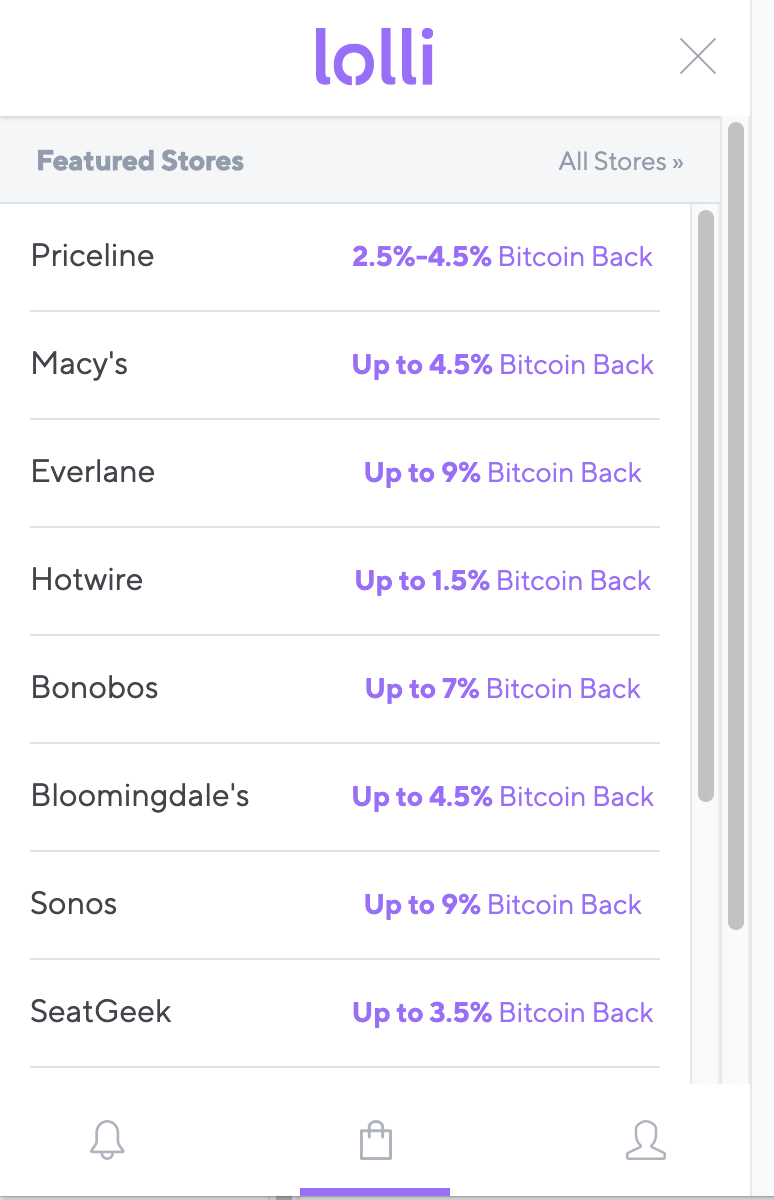This screenshot has height=1200, width=774.
Task: Open the Hotwire store entry
Action: [87, 580]
